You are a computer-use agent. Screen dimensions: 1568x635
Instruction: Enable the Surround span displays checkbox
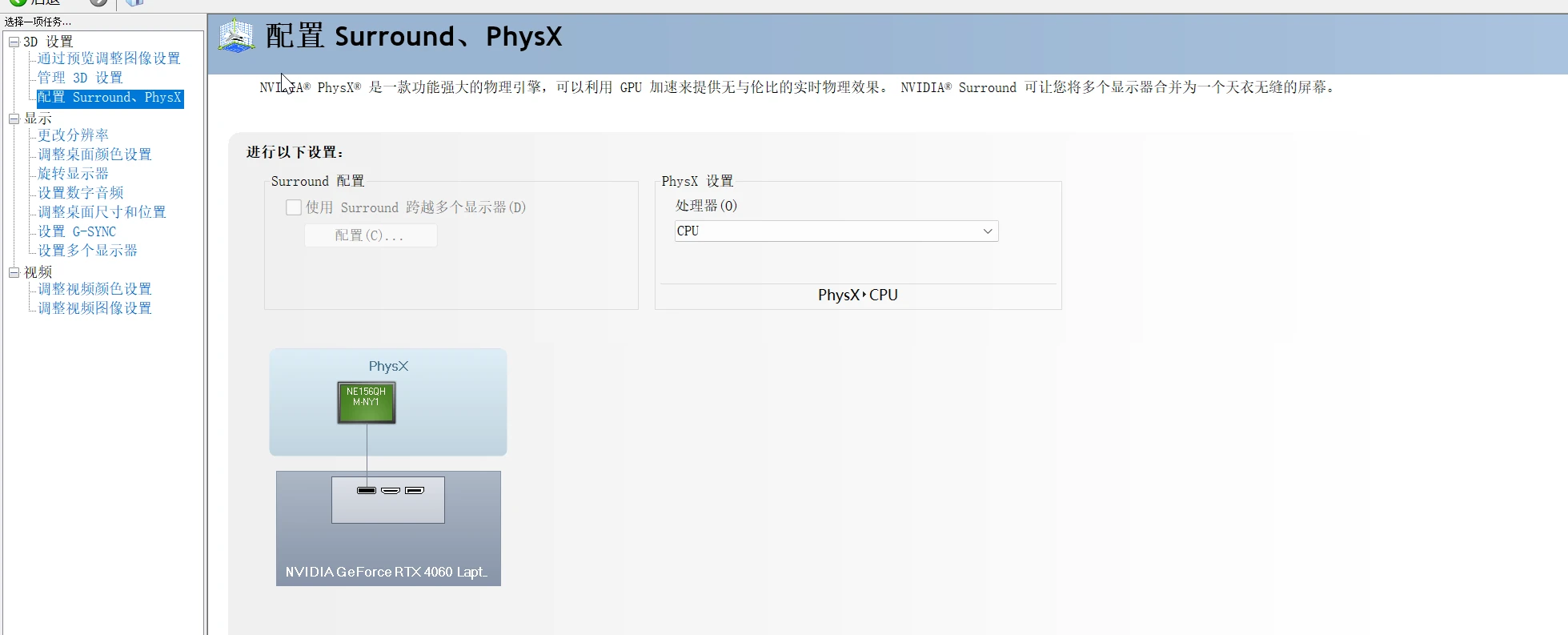(294, 207)
